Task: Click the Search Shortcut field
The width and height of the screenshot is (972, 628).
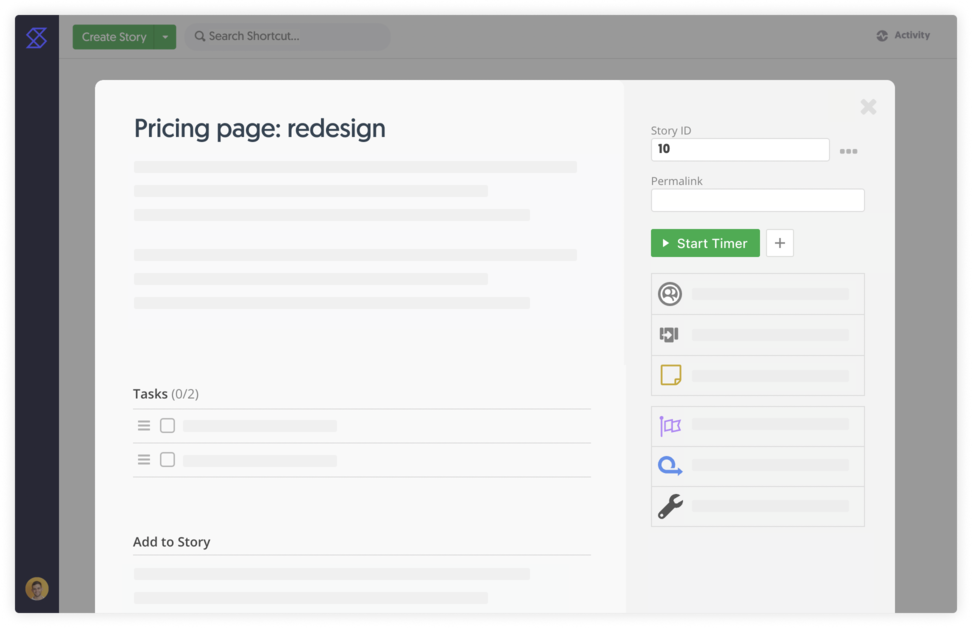Action: click(288, 37)
